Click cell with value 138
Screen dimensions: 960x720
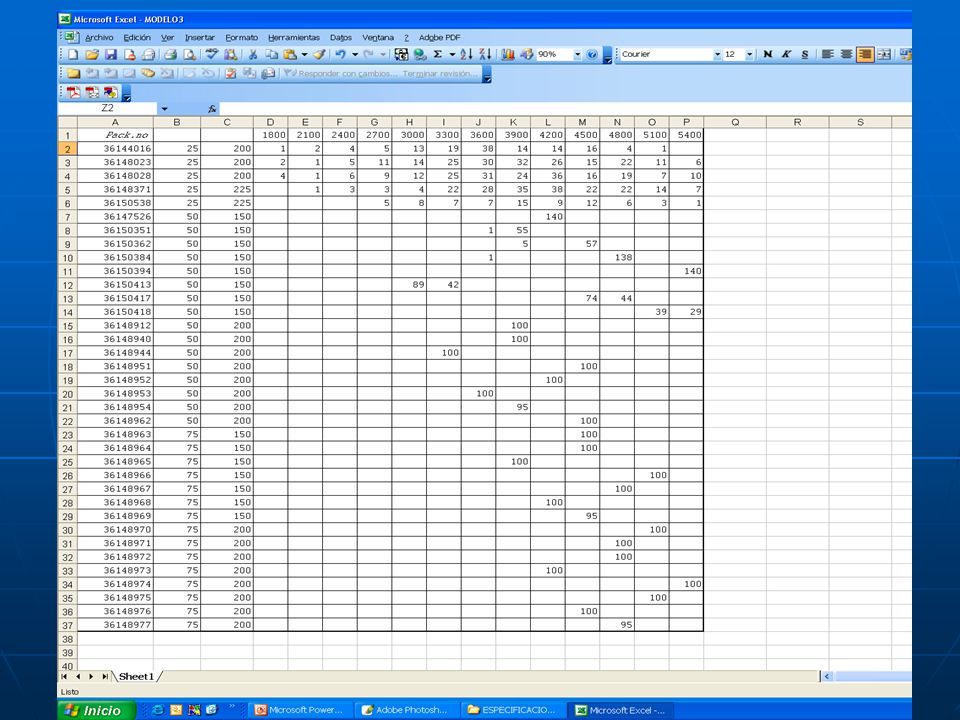click(x=617, y=258)
